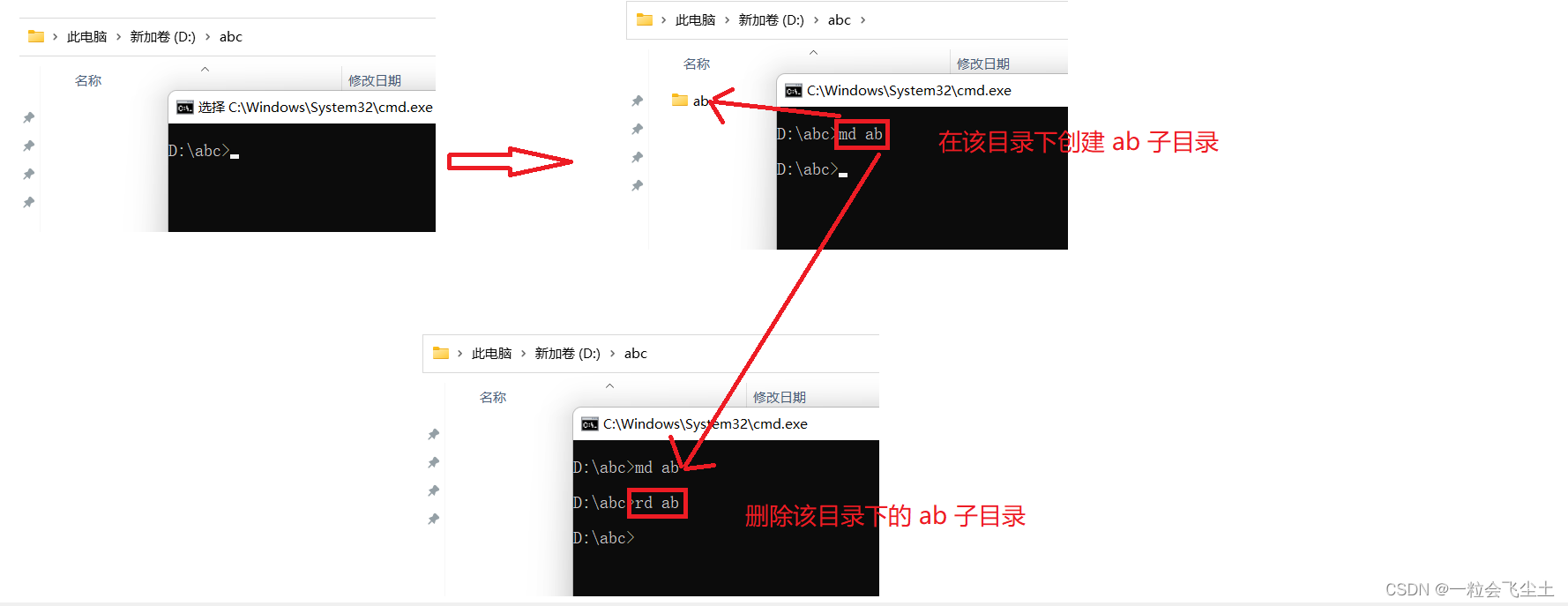
Task: Expand chevron after '此电脑' in top-left window
Action: (118, 37)
